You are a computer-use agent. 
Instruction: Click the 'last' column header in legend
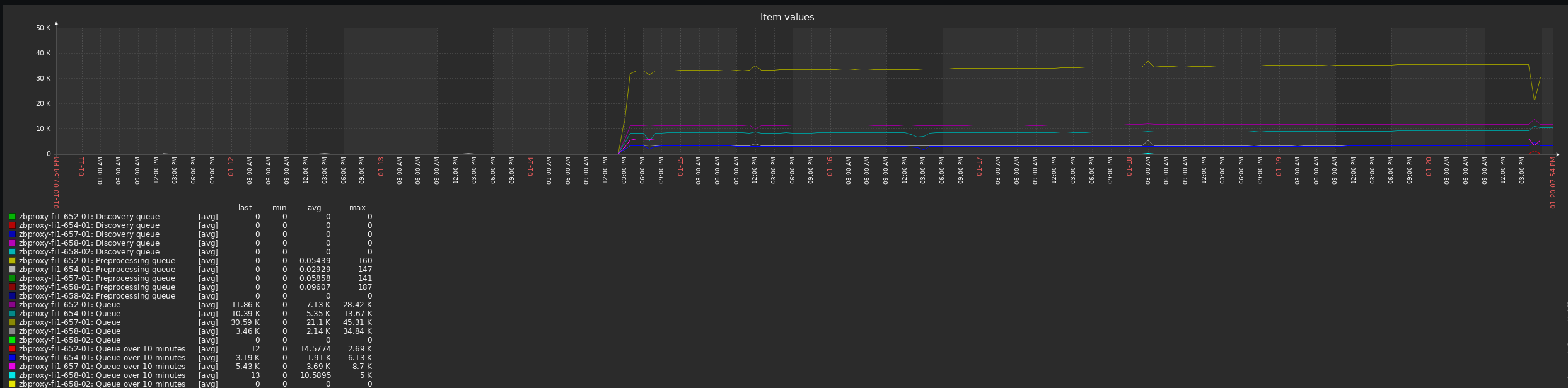click(245, 208)
